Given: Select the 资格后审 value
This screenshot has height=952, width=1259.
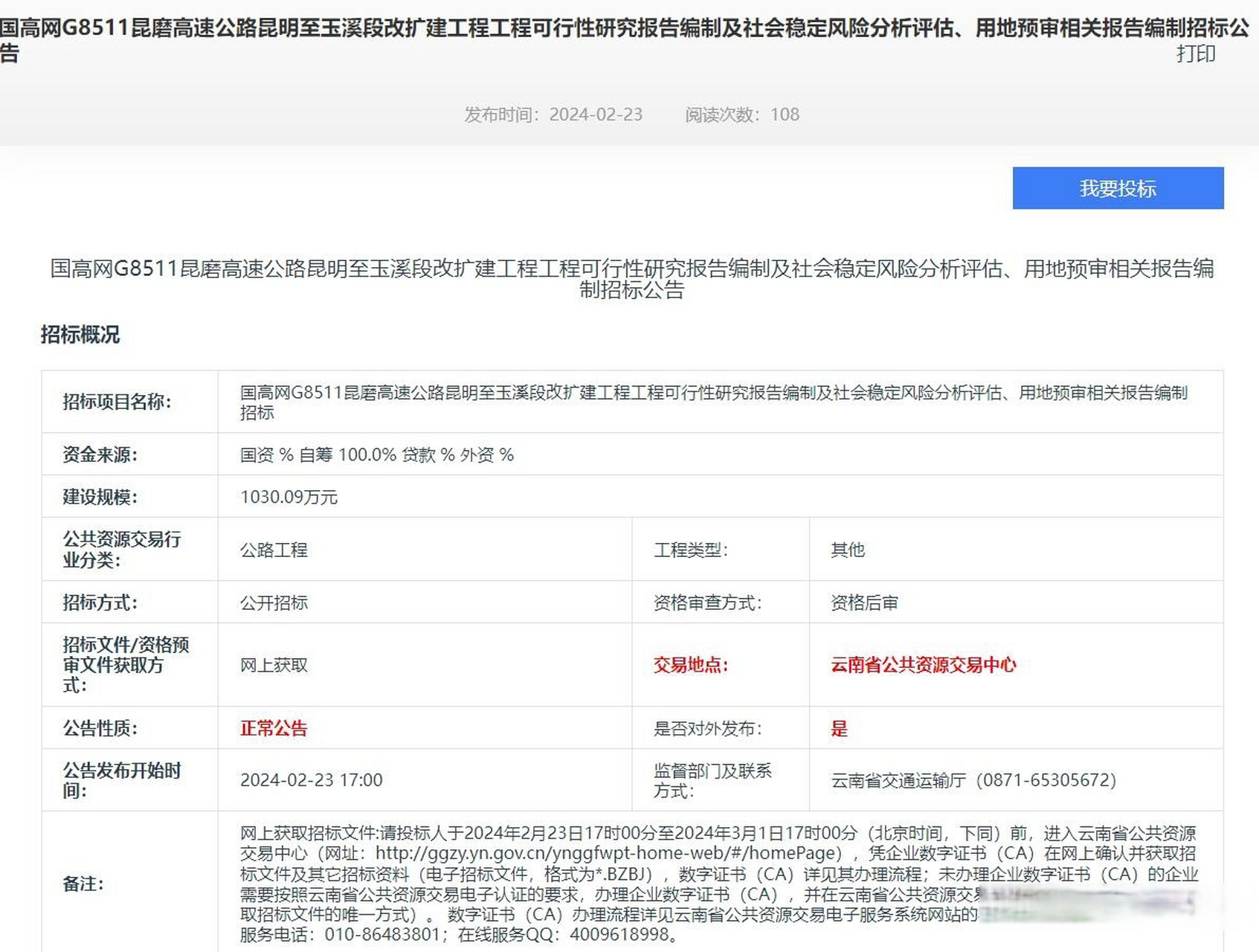Looking at the screenshot, I should pyautogui.click(x=864, y=602).
